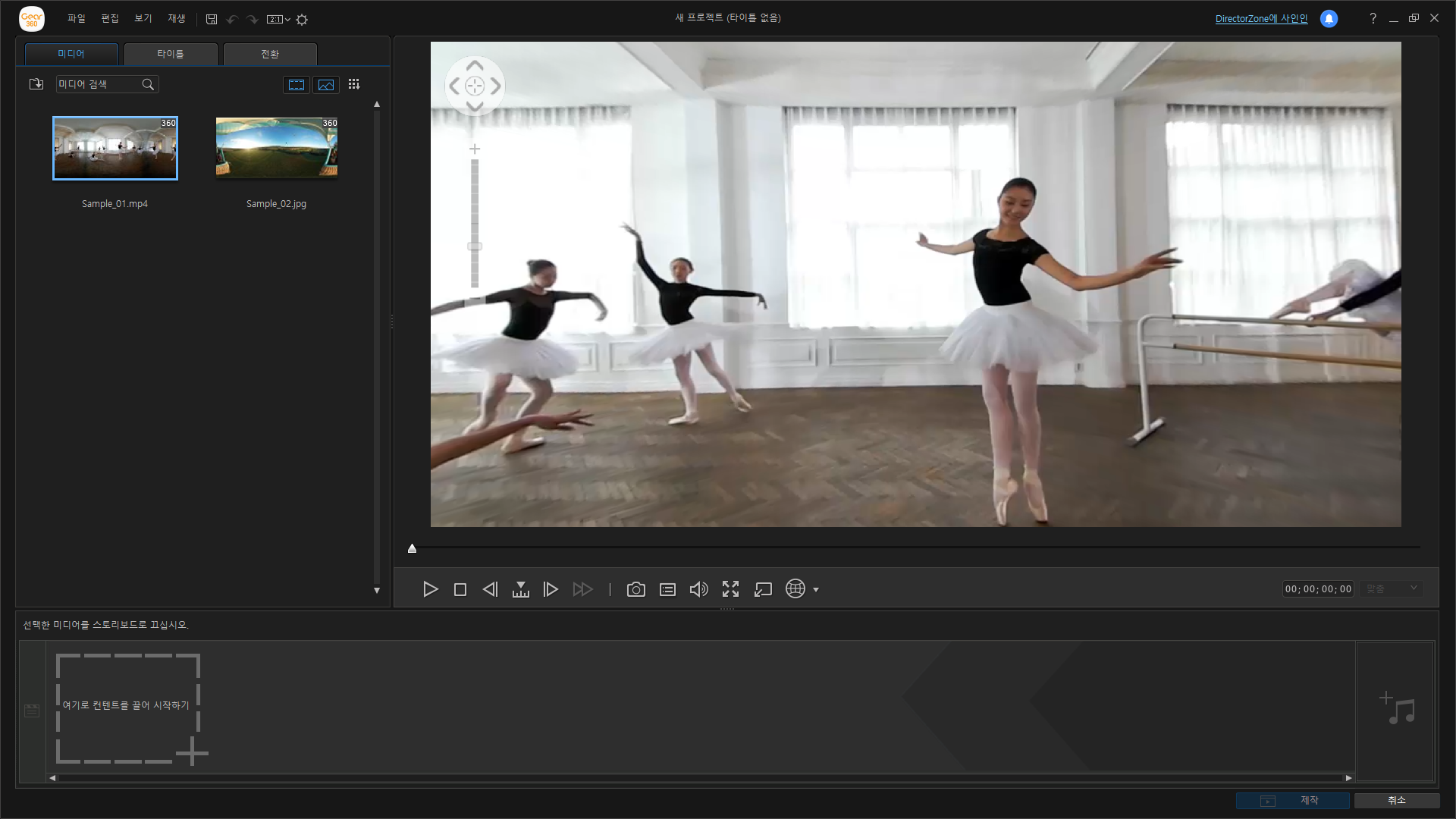1456x819 pixels.
Task: Toggle image media filter in library
Action: (326, 85)
